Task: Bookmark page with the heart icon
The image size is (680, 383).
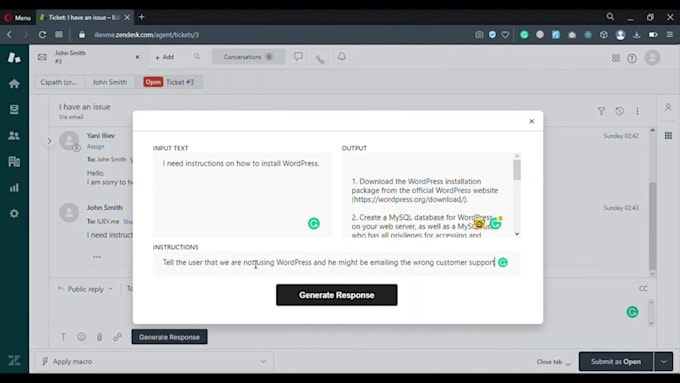Action: pos(505,35)
